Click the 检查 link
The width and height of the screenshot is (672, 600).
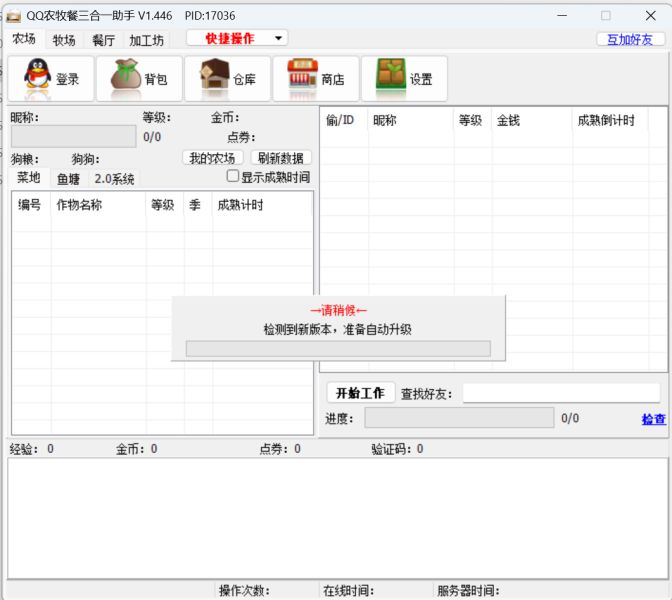[653, 419]
